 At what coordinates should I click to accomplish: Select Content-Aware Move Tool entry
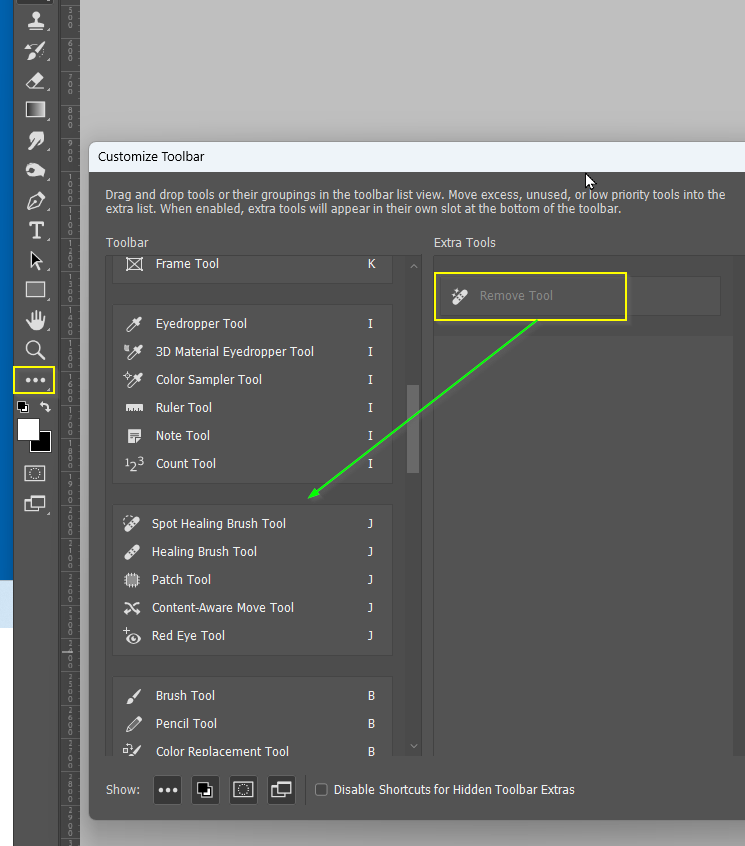[x=252, y=608]
